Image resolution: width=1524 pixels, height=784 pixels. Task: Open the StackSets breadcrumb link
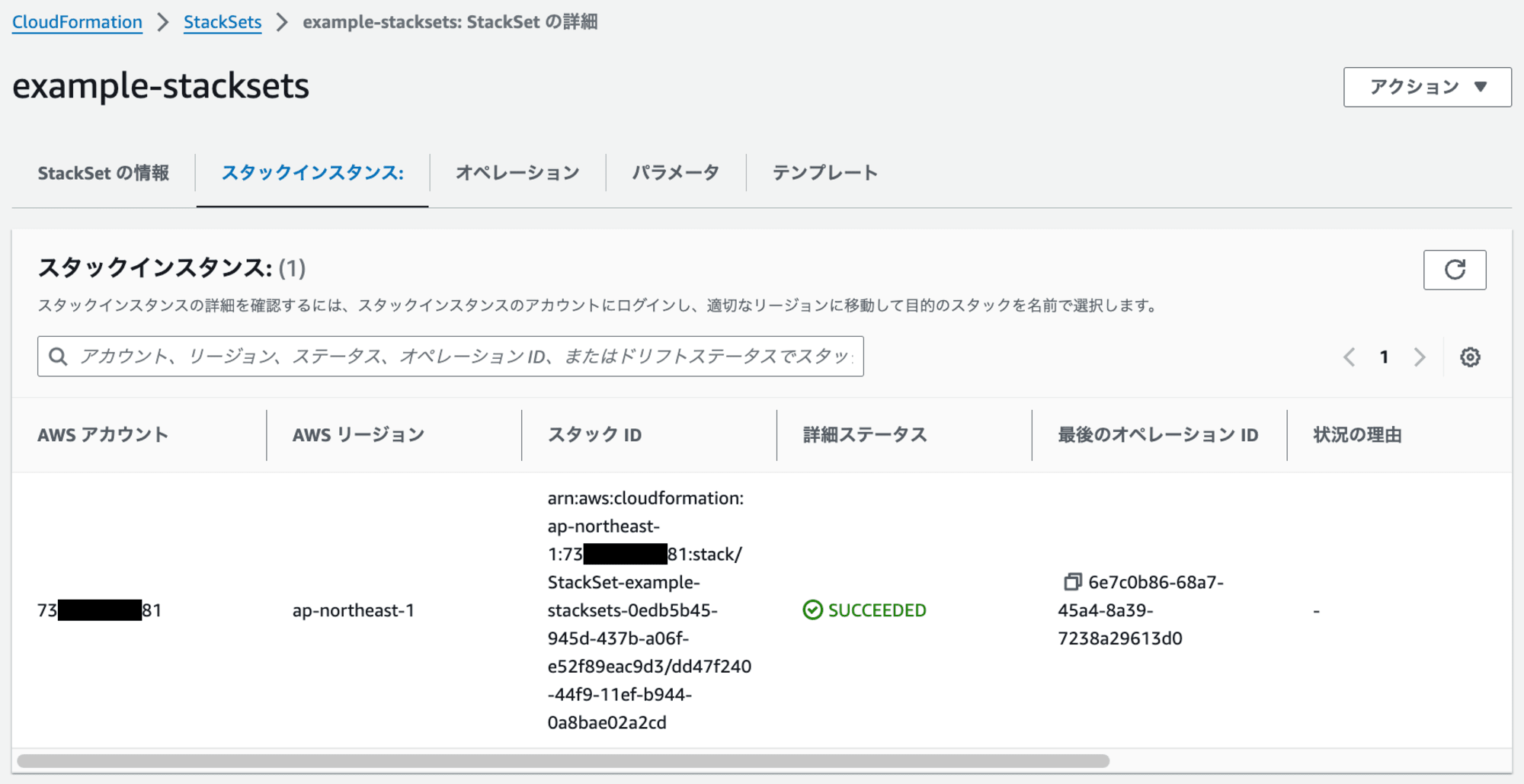tap(223, 22)
